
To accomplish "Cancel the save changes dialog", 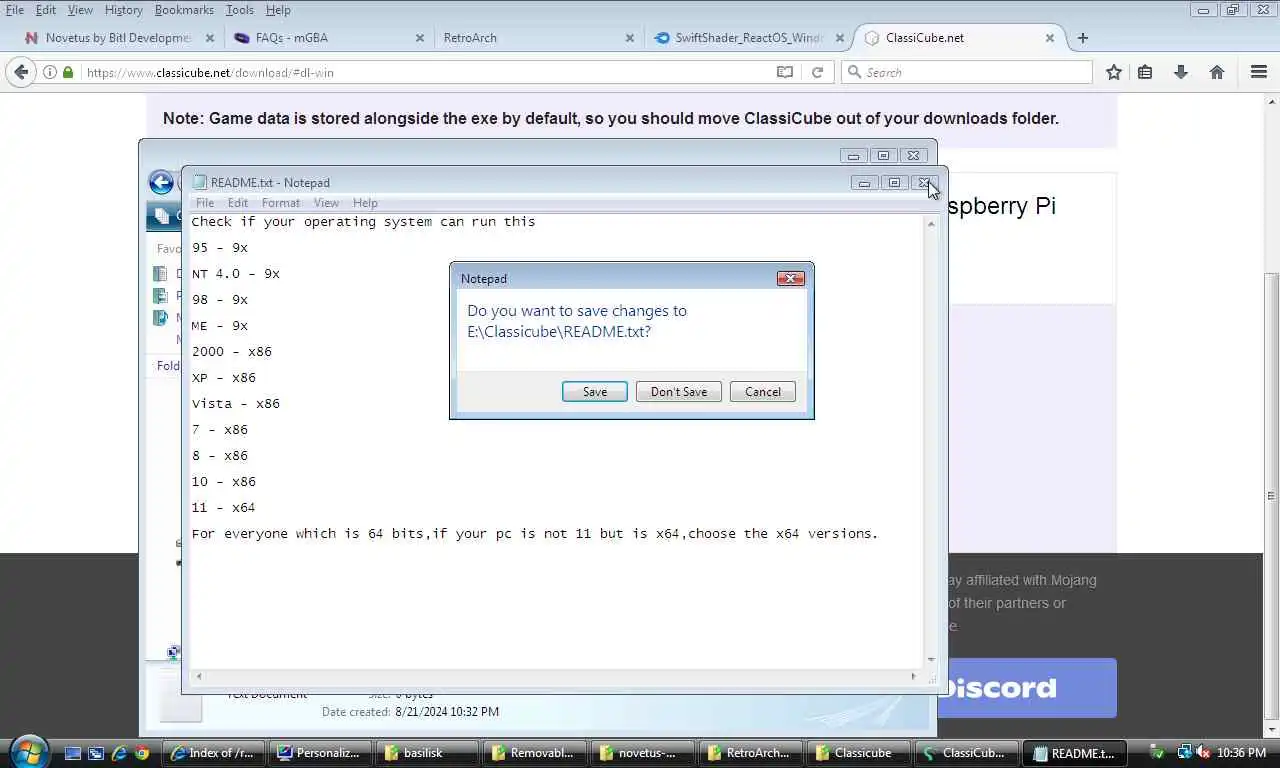I will 763,392.
